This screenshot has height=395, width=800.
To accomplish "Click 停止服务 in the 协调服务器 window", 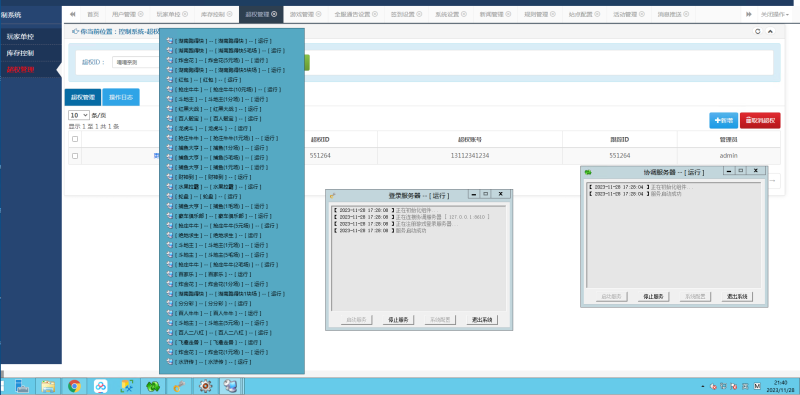I will pos(653,297).
